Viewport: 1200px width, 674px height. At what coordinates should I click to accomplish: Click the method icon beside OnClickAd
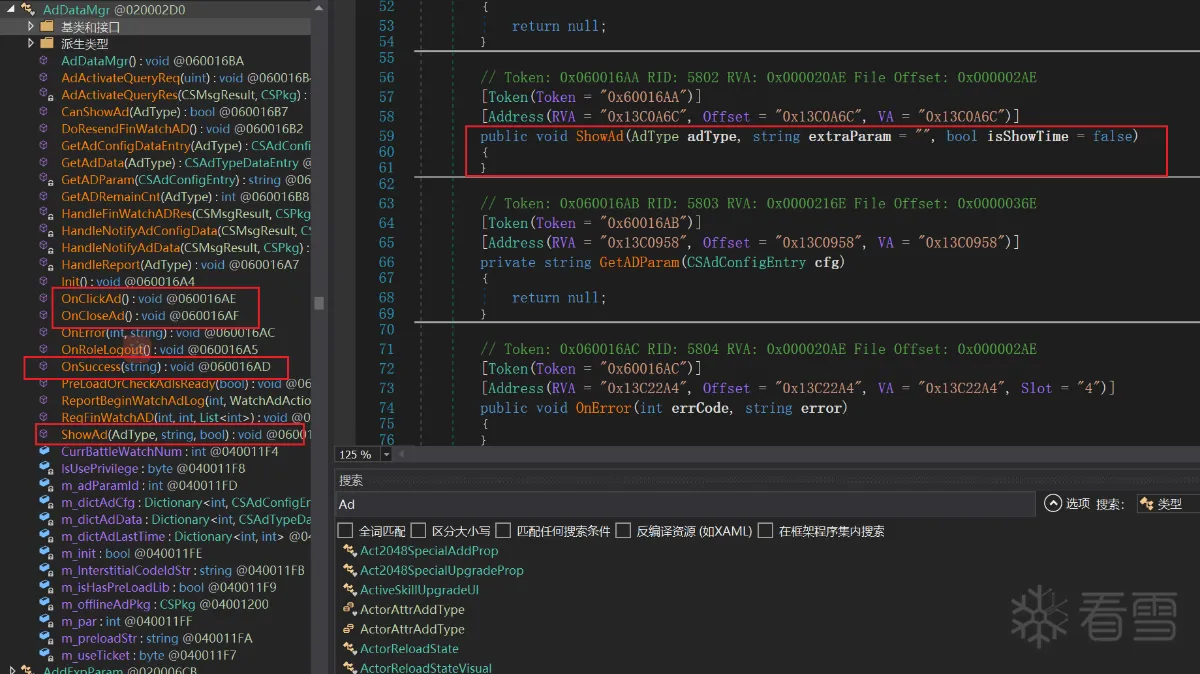(x=43, y=298)
